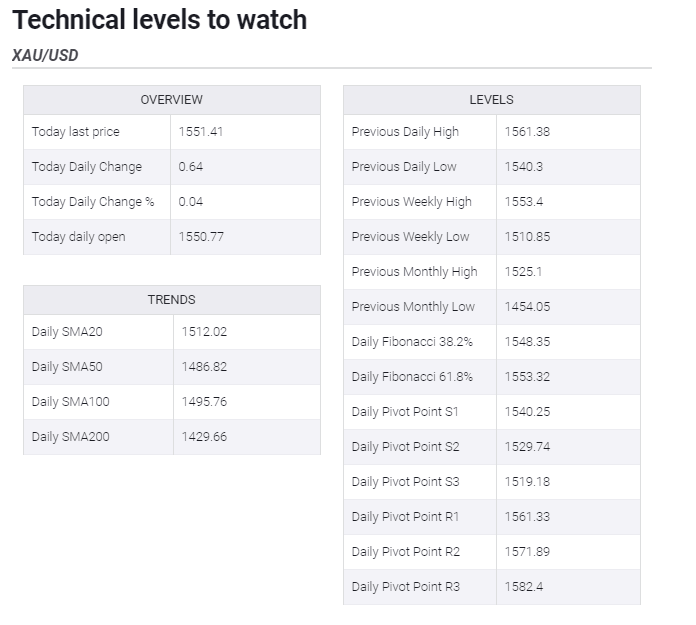Select the Daily Pivot Point R3 value 1582.4
Screen dimensions: 696x625
523,587
